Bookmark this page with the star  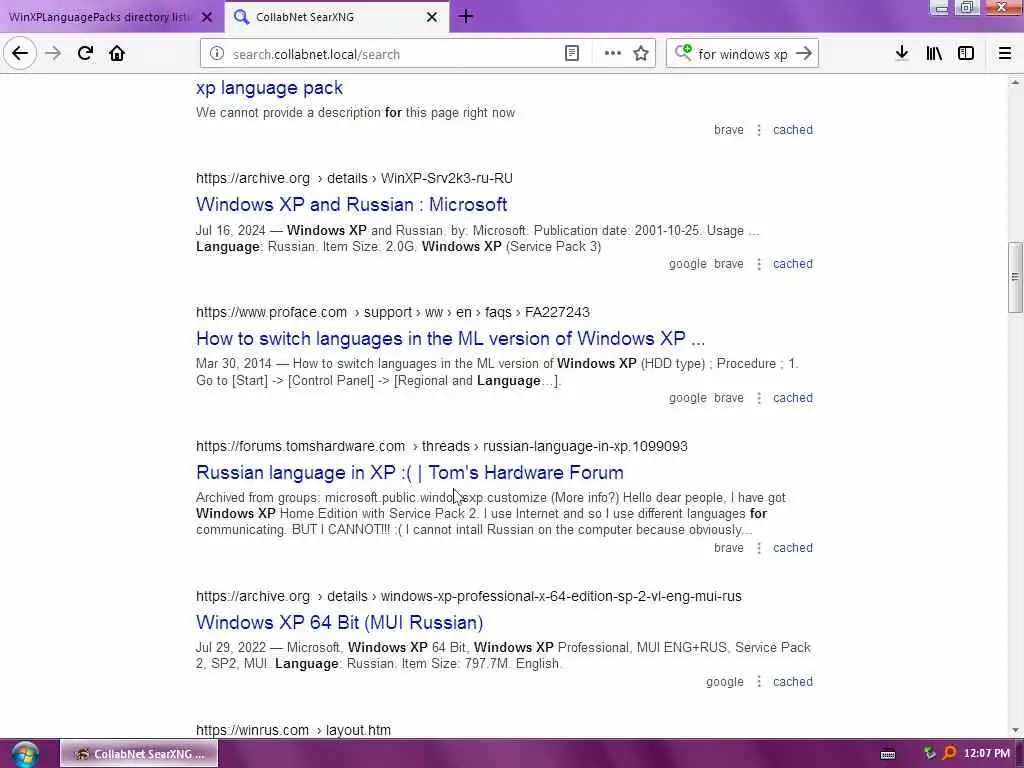click(x=641, y=54)
